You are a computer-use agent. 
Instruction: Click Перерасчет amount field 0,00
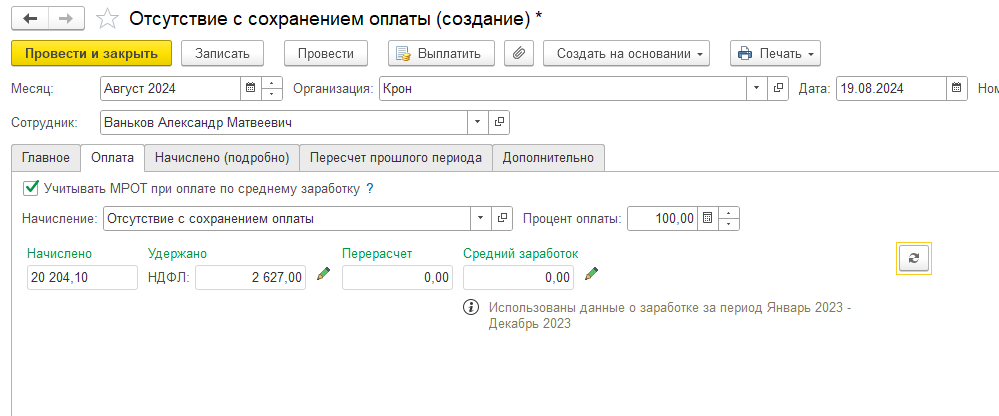(x=398, y=278)
